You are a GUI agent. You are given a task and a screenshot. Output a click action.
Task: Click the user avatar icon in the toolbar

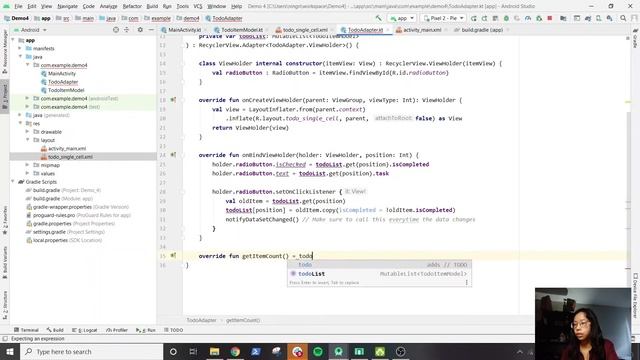[633, 18]
